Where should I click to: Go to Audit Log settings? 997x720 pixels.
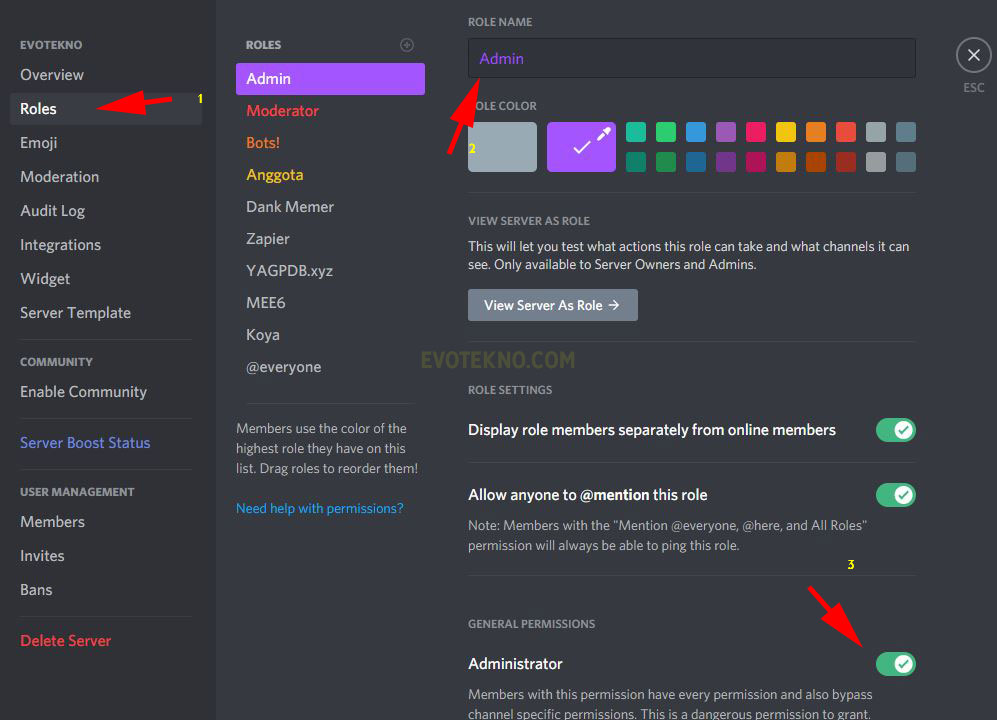[x=53, y=211]
